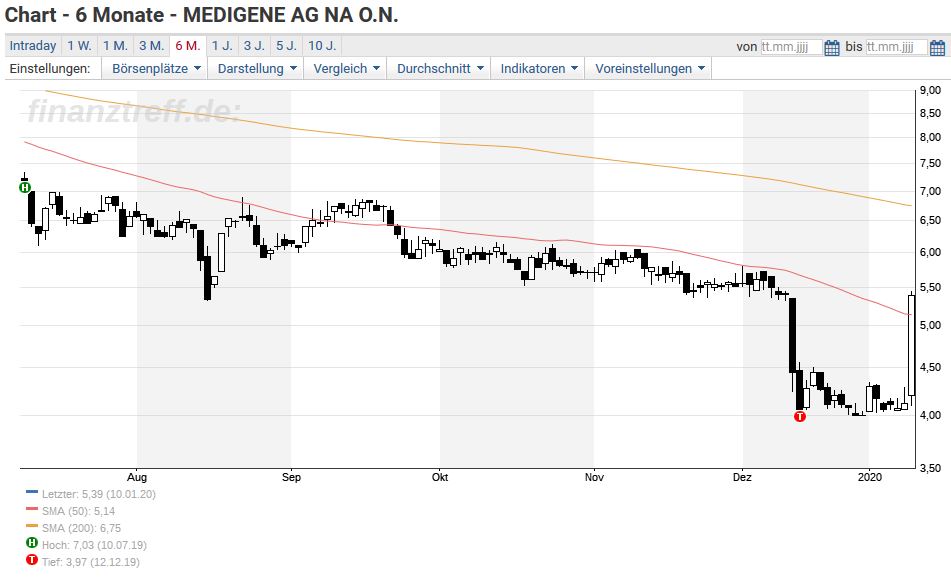Open the calendar icon next to 'von' field
Viewport: 951px width, 577px height.
(832, 47)
